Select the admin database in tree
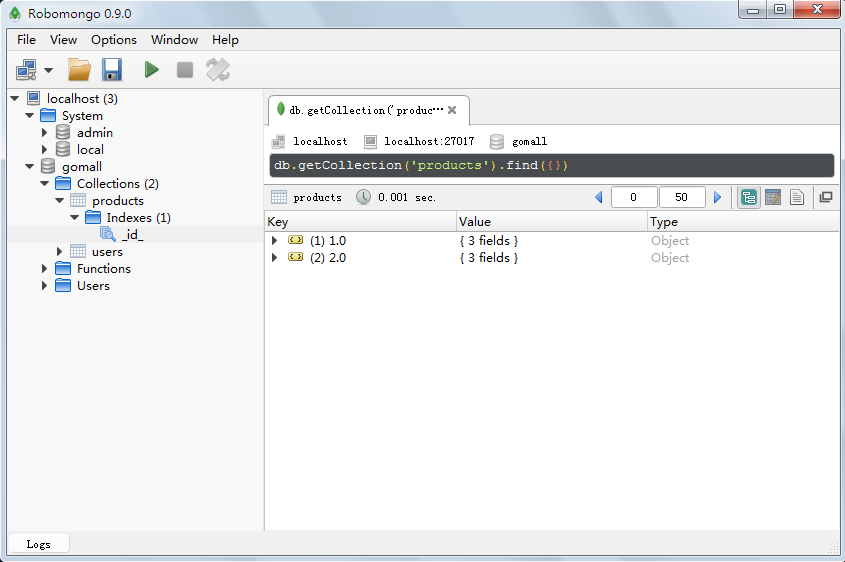This screenshot has width=845, height=562. tap(95, 133)
